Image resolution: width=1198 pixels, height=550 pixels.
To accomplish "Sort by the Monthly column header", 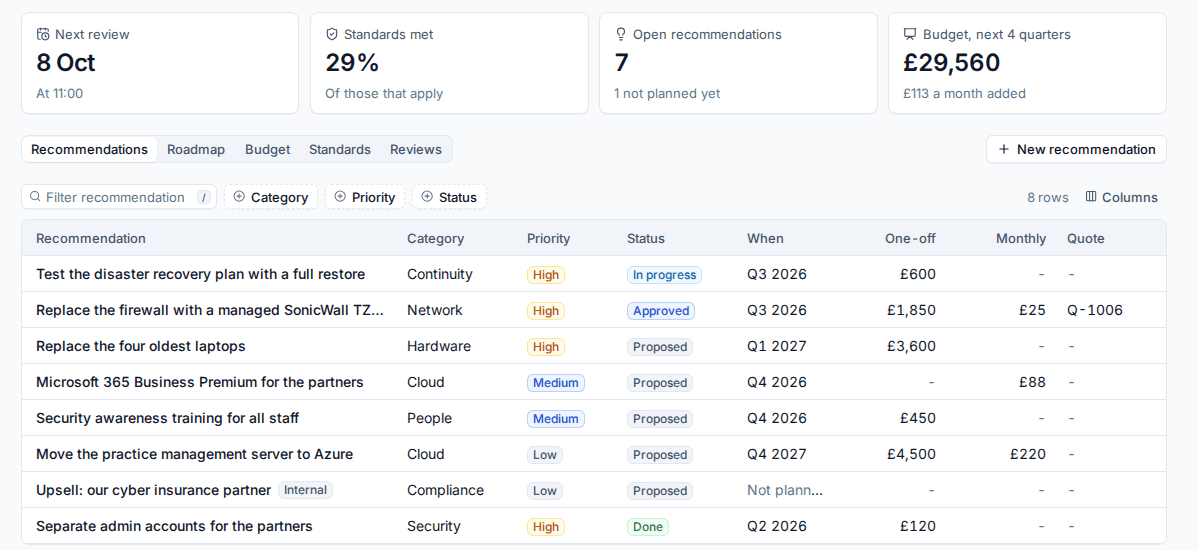I will click(x=1021, y=238).
